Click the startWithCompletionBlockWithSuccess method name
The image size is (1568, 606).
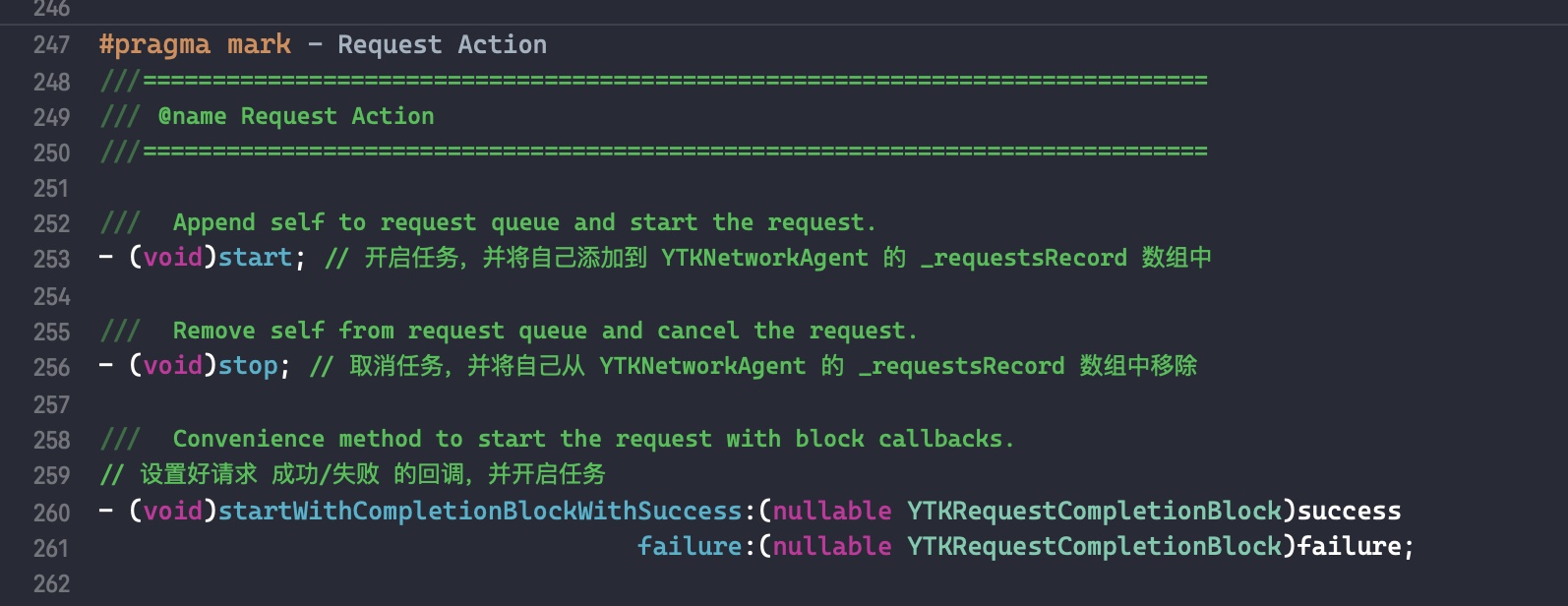479,511
